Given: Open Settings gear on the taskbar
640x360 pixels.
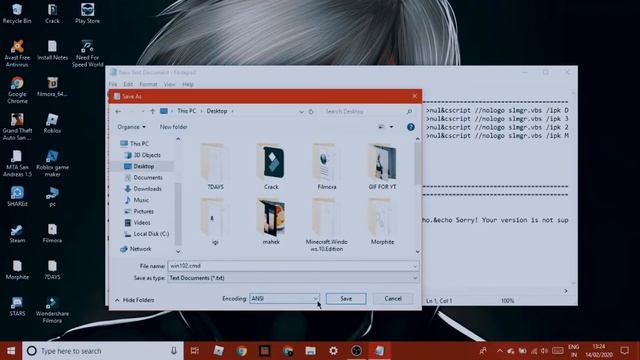Looking at the screenshot, I should (333, 351).
